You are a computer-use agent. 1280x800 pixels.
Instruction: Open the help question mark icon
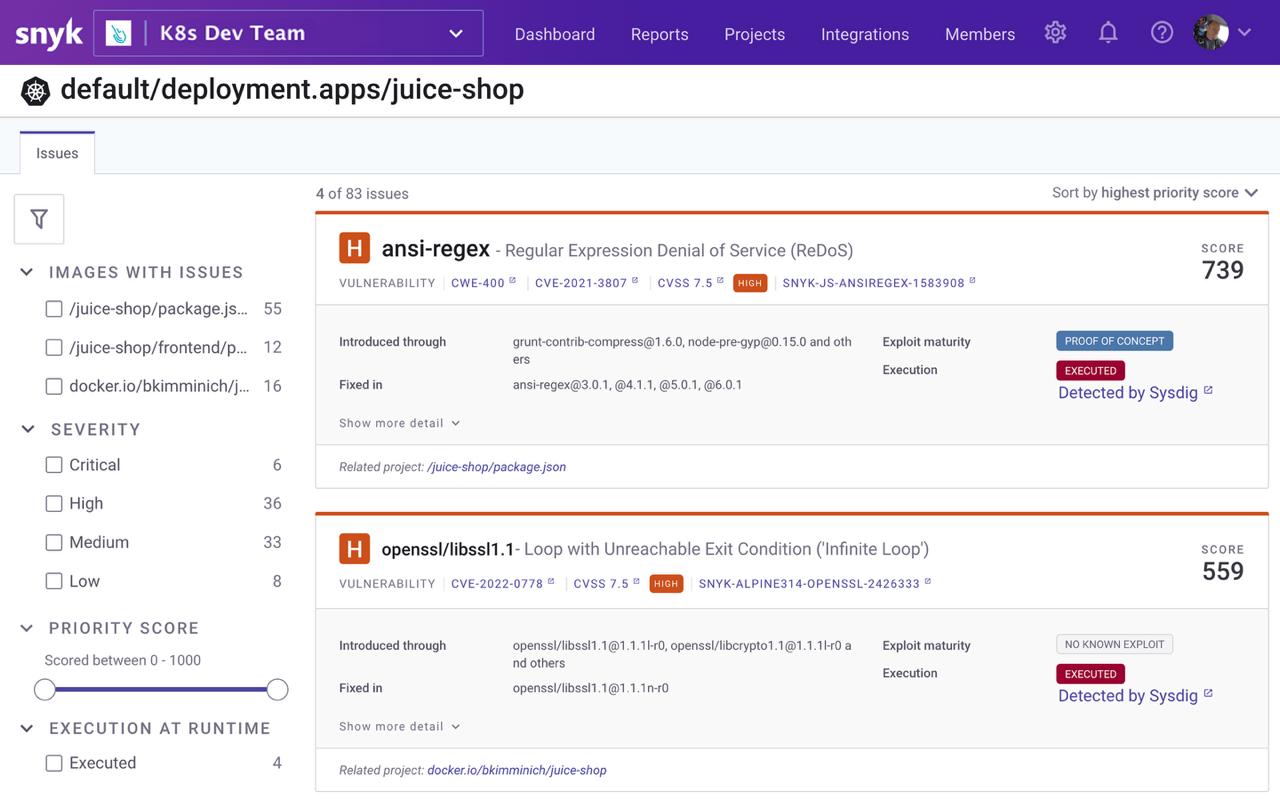click(x=1161, y=33)
